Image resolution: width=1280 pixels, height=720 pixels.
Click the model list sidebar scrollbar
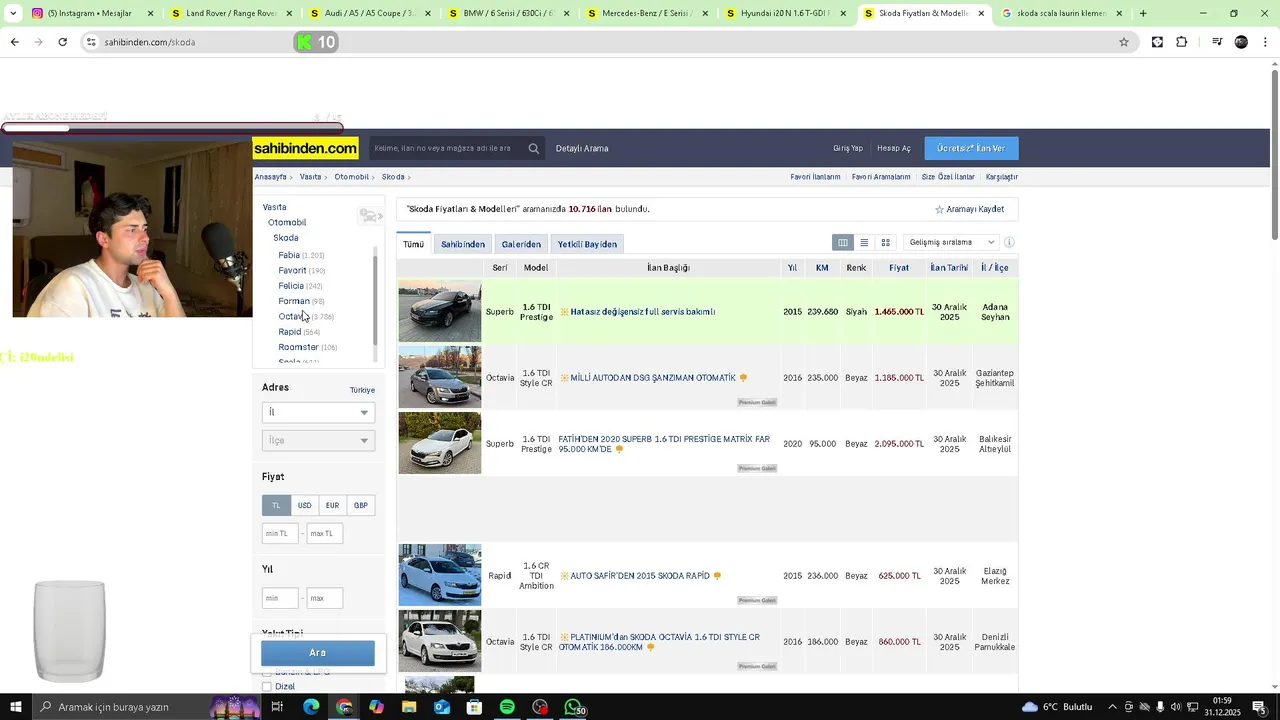pyautogui.click(x=375, y=300)
